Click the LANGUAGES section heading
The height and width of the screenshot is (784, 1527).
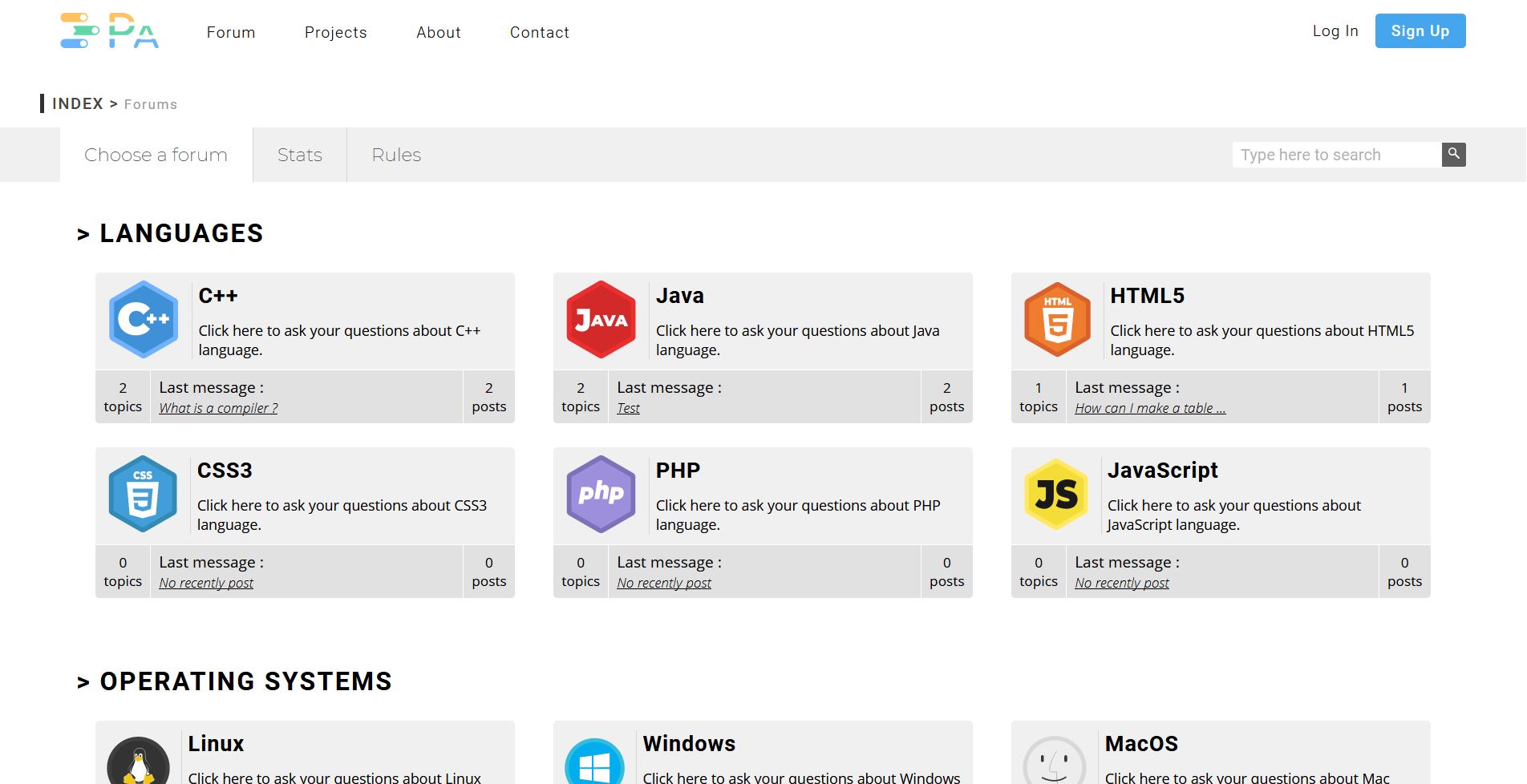click(x=181, y=233)
